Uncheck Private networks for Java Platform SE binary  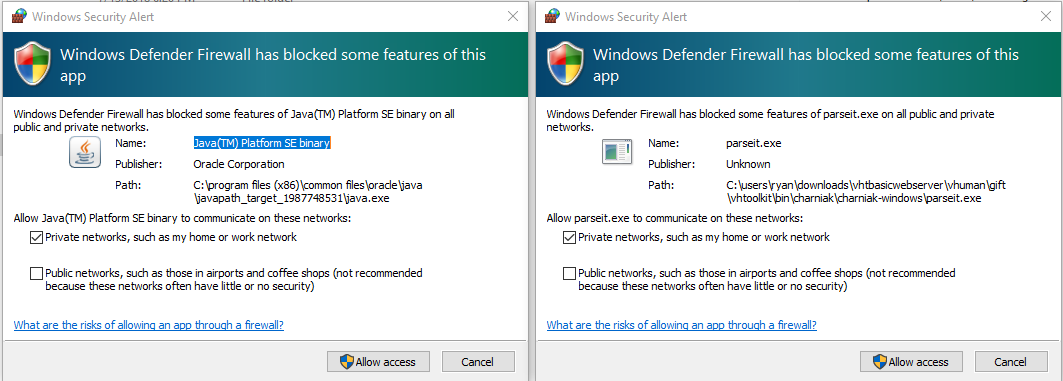click(x=36, y=237)
